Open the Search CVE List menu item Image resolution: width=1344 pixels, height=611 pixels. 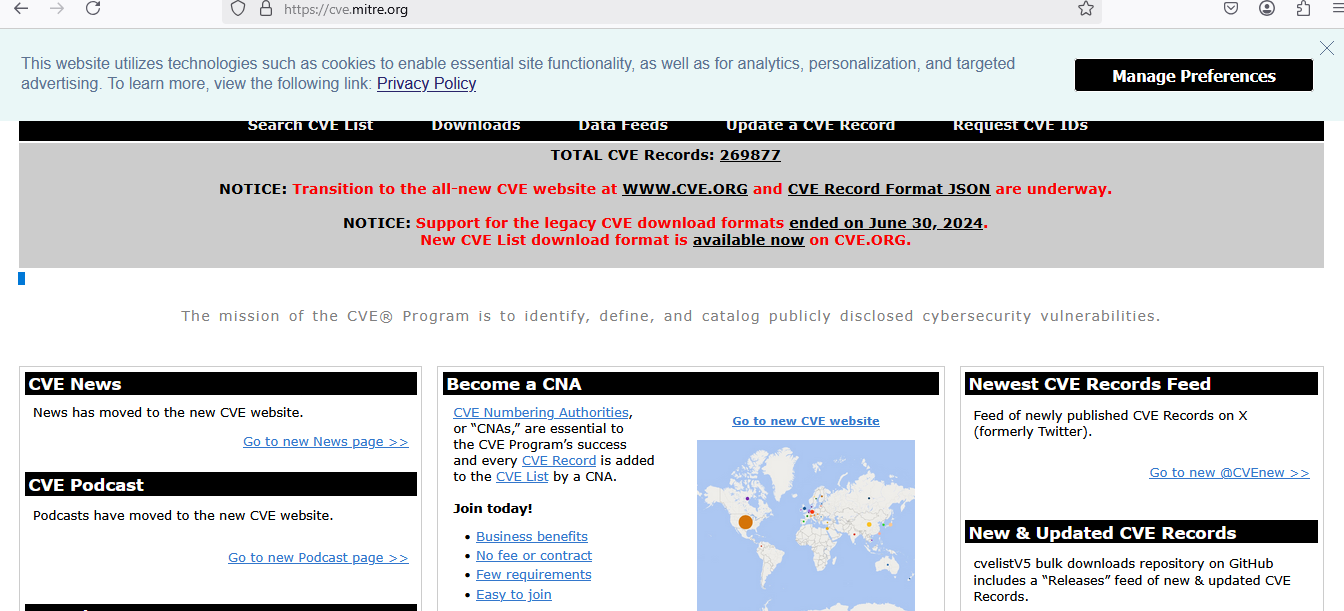(310, 126)
